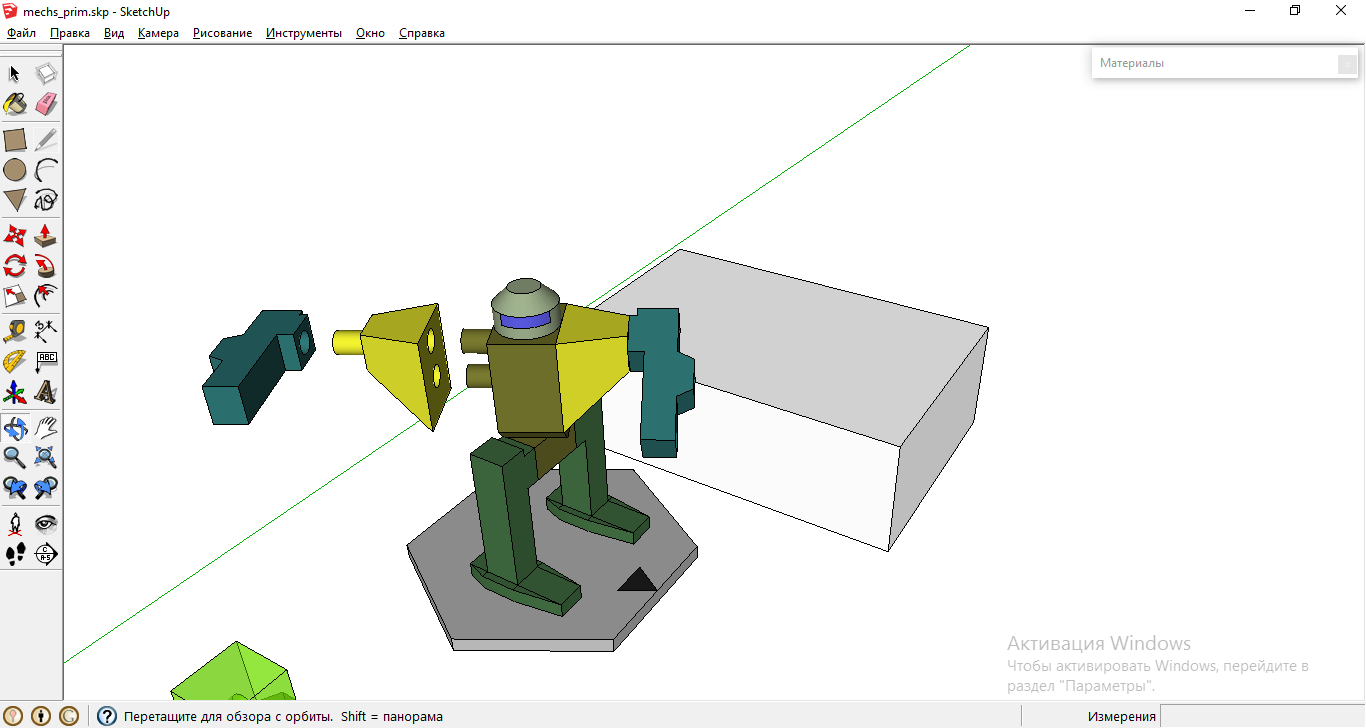Select the Eraser tool

coord(46,104)
